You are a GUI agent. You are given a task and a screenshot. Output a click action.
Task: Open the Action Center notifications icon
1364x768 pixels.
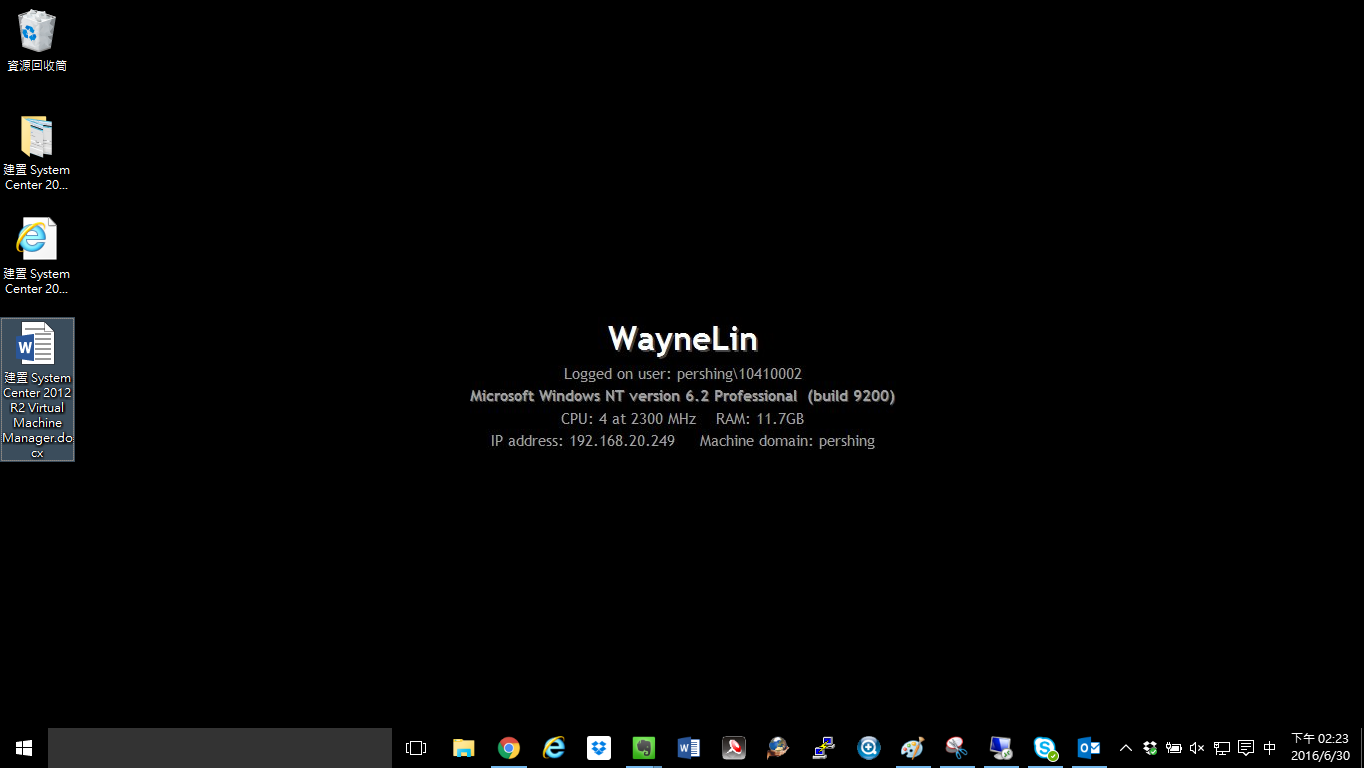[x=1246, y=748]
